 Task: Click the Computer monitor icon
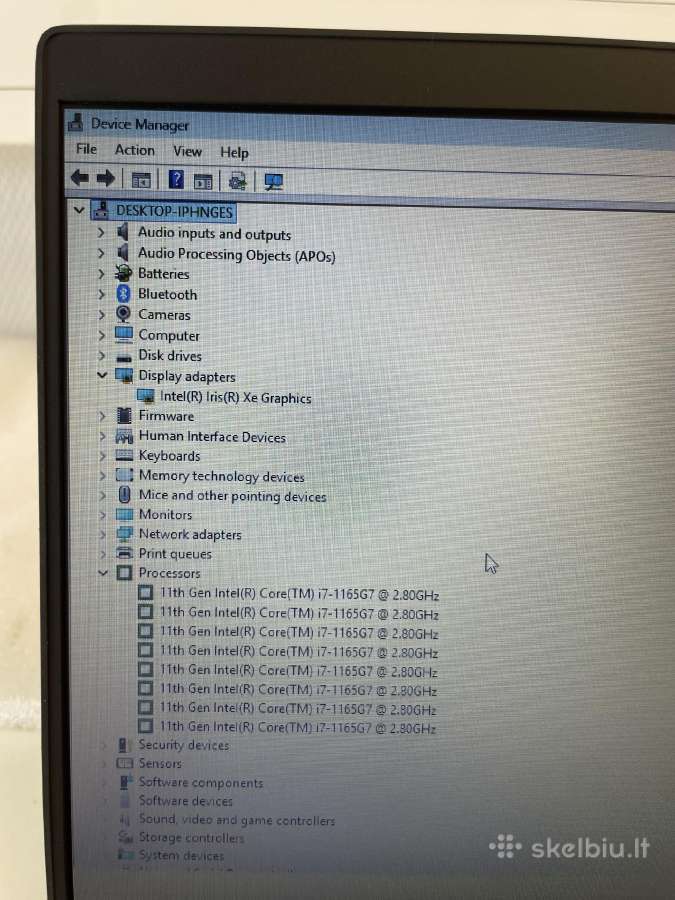pyautogui.click(x=123, y=334)
